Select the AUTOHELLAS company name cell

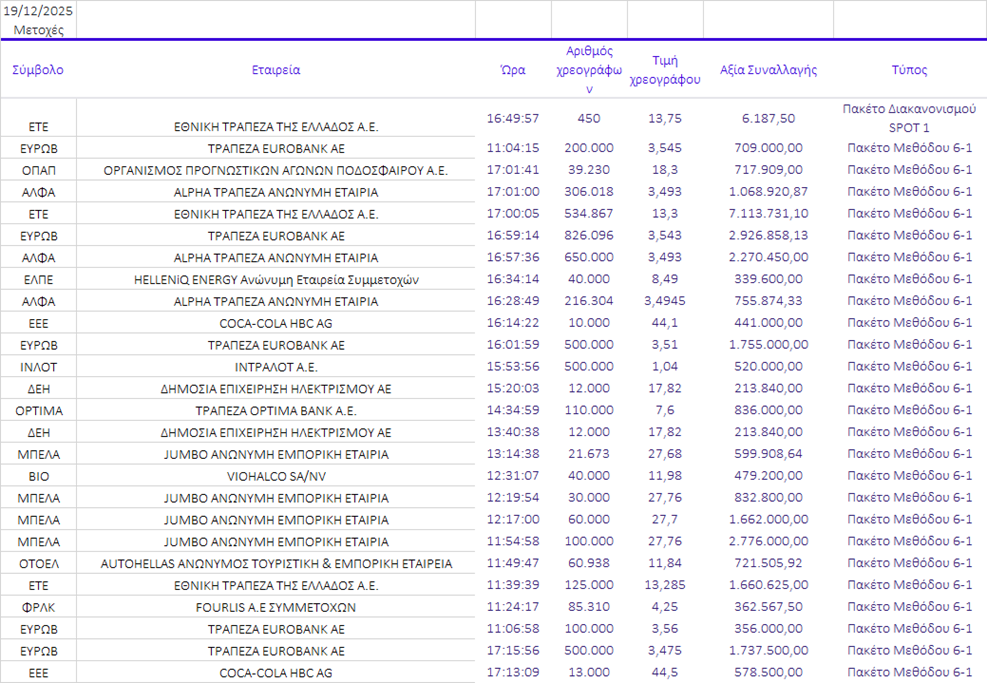point(276,564)
